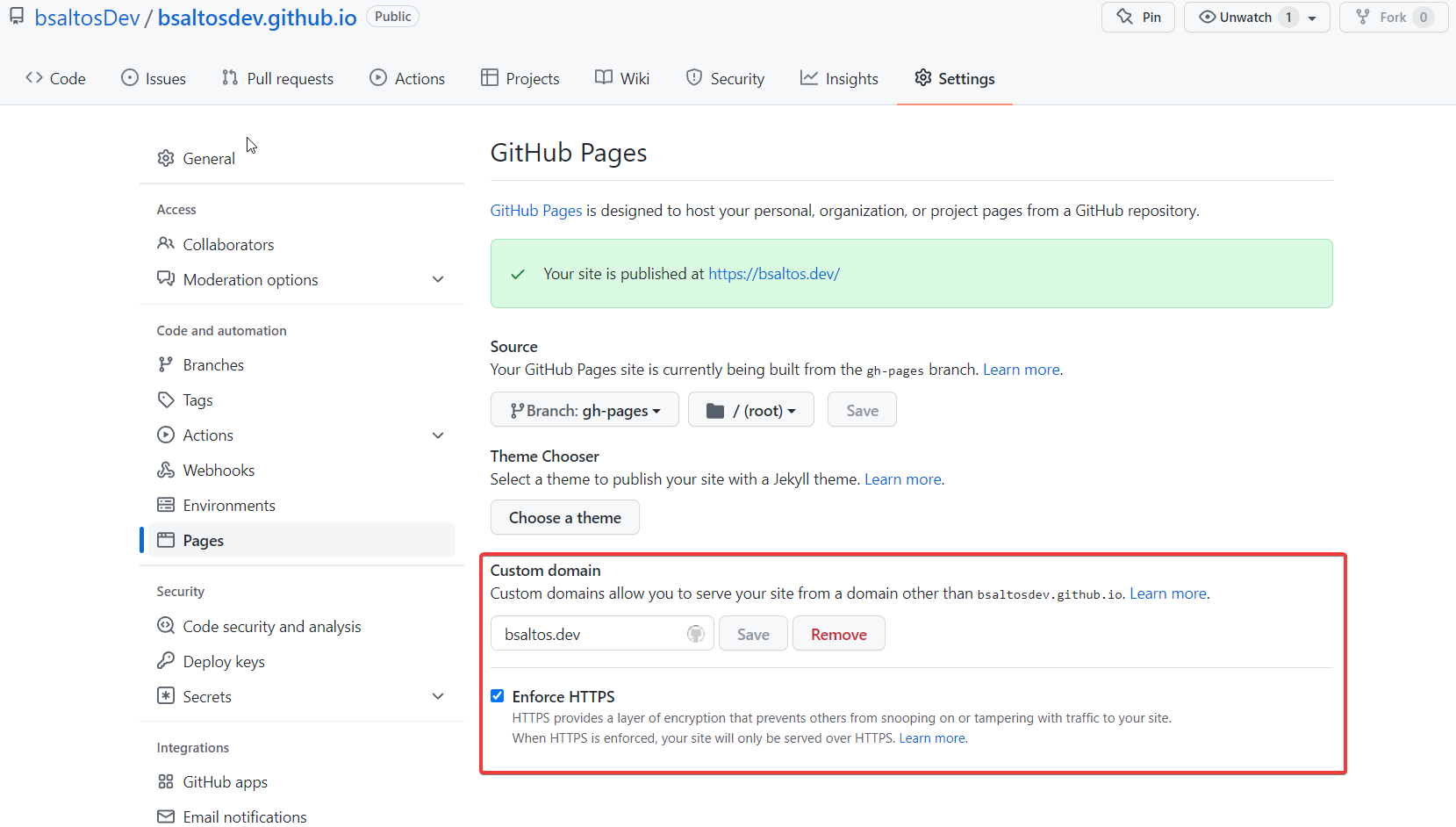Viewport: 1456px width, 827px height.
Task: Open the Branch: gh-pages dropdown
Action: 585,410
